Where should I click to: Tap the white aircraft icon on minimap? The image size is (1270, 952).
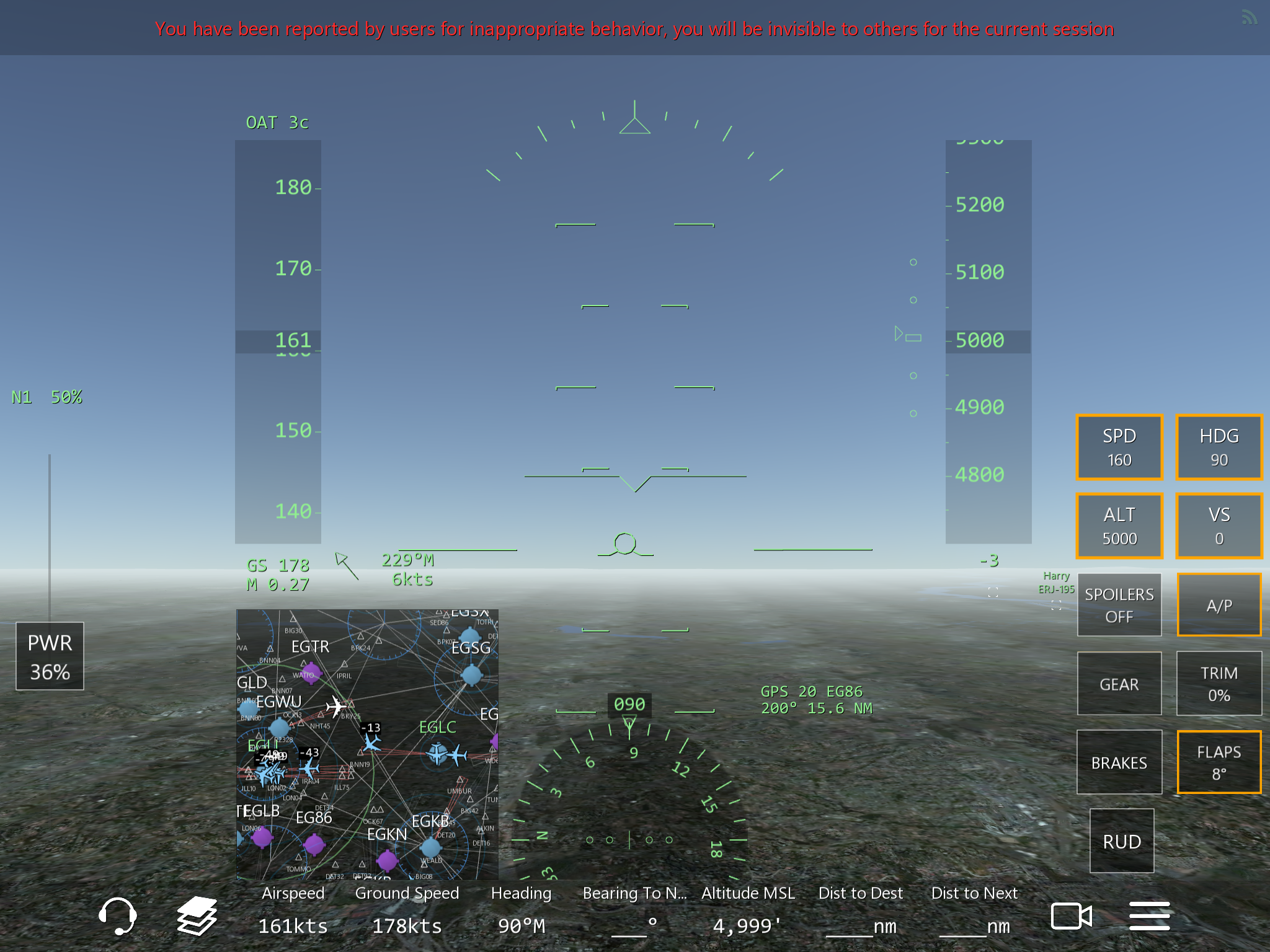tap(336, 707)
